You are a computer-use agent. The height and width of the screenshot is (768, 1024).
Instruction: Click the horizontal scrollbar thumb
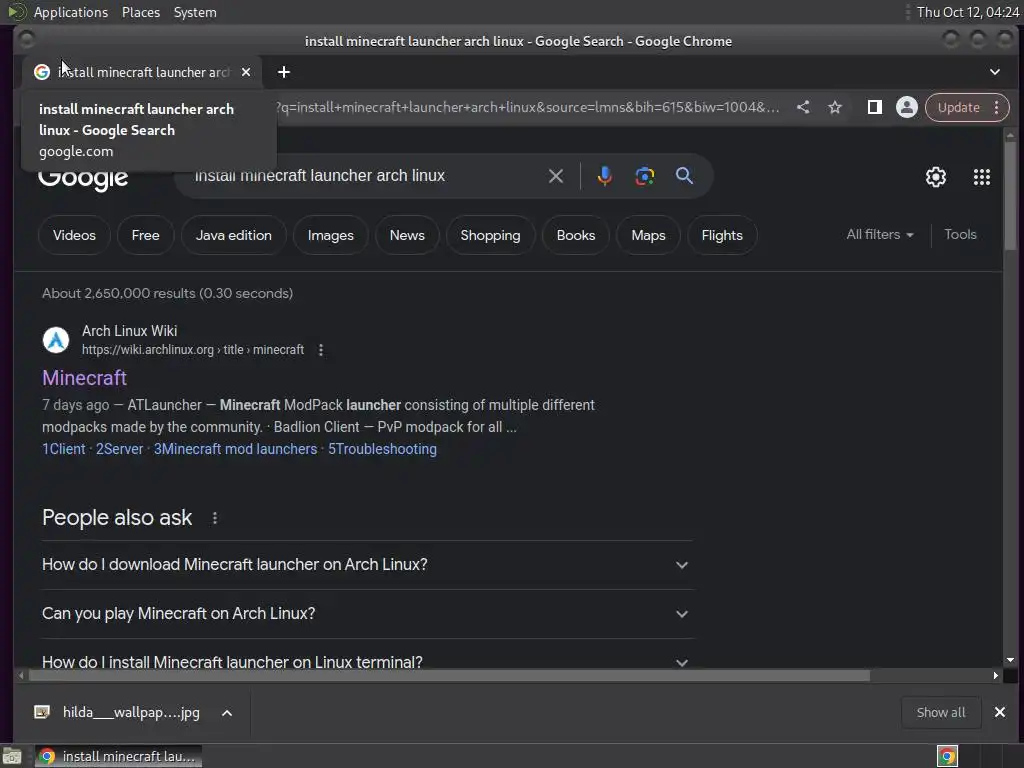tap(449, 675)
